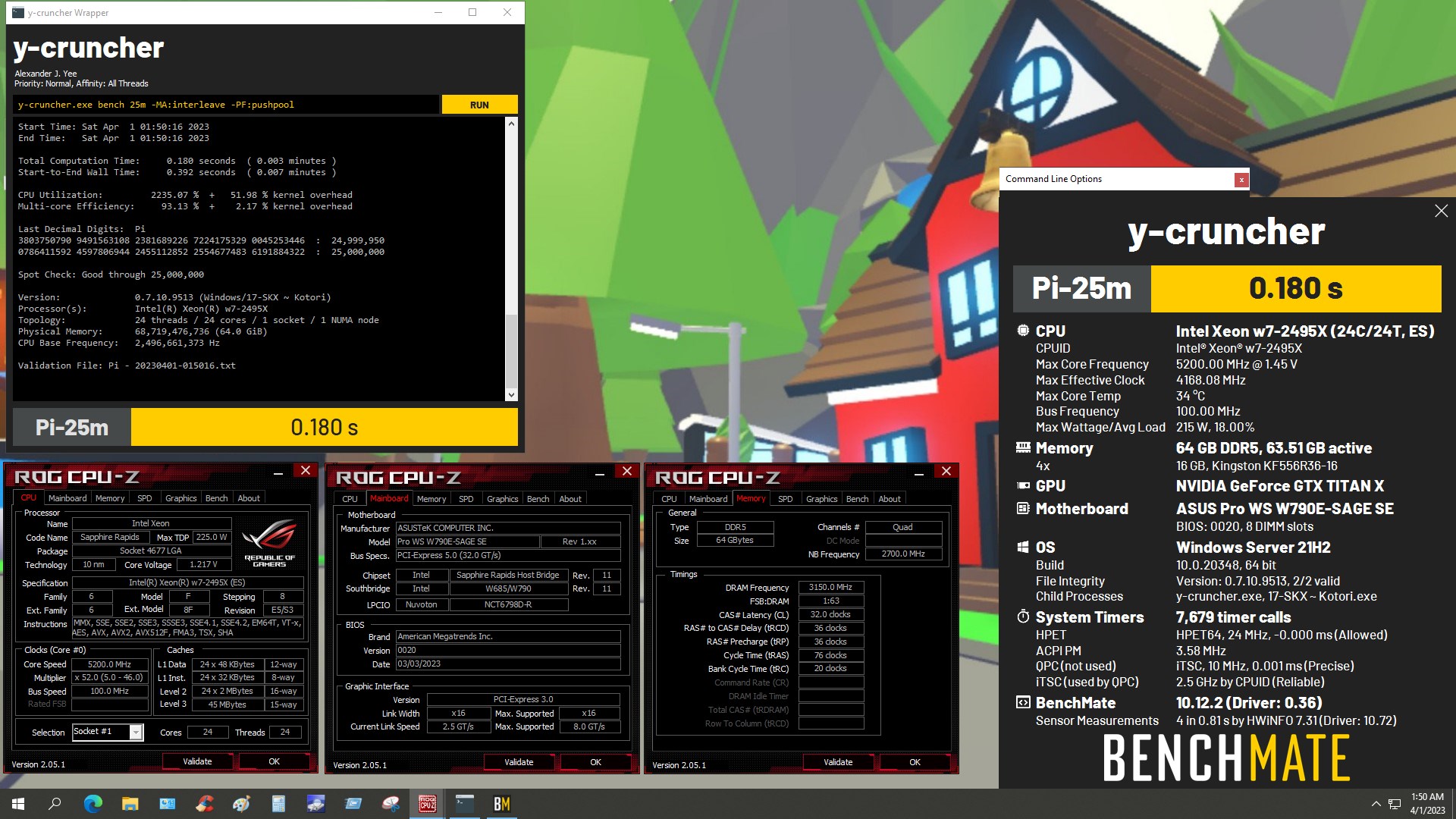Switch to CPU tab in middle CPU-Z window
1456x819 pixels.
coord(350,499)
